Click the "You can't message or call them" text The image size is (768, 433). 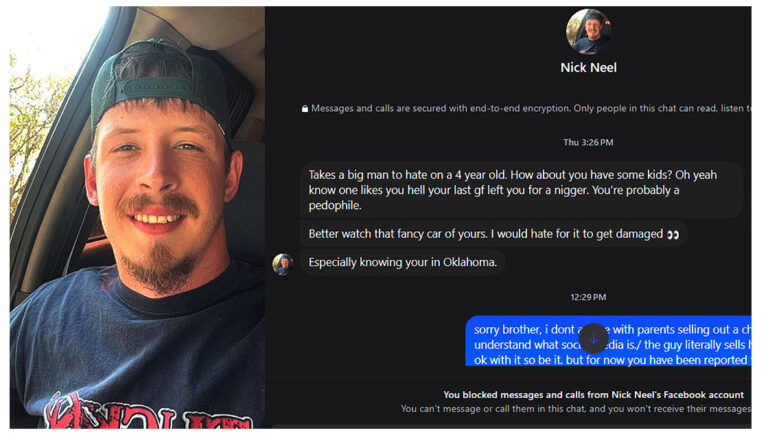tap(576, 409)
